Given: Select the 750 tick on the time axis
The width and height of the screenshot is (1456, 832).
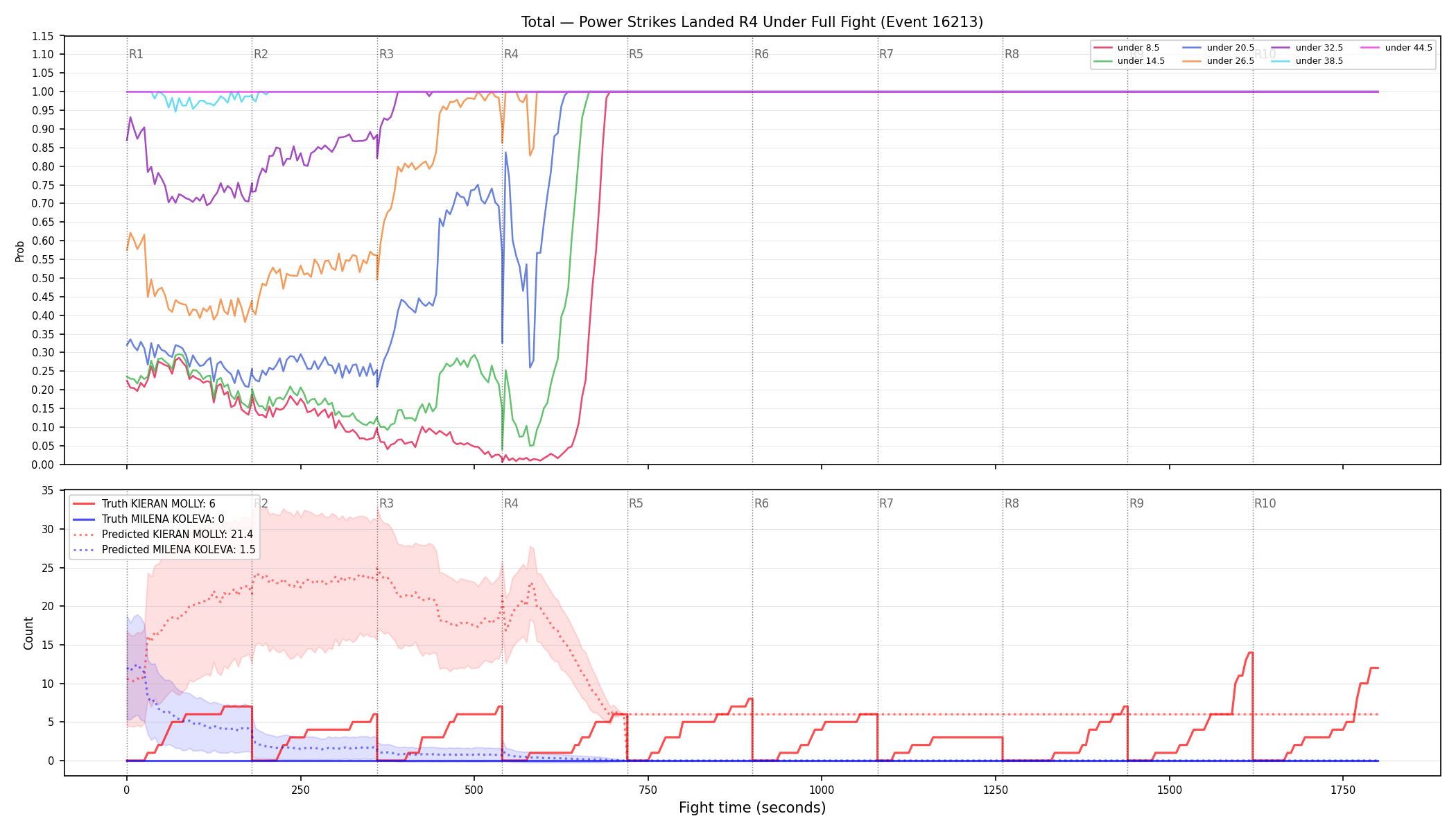Looking at the screenshot, I should click(648, 790).
